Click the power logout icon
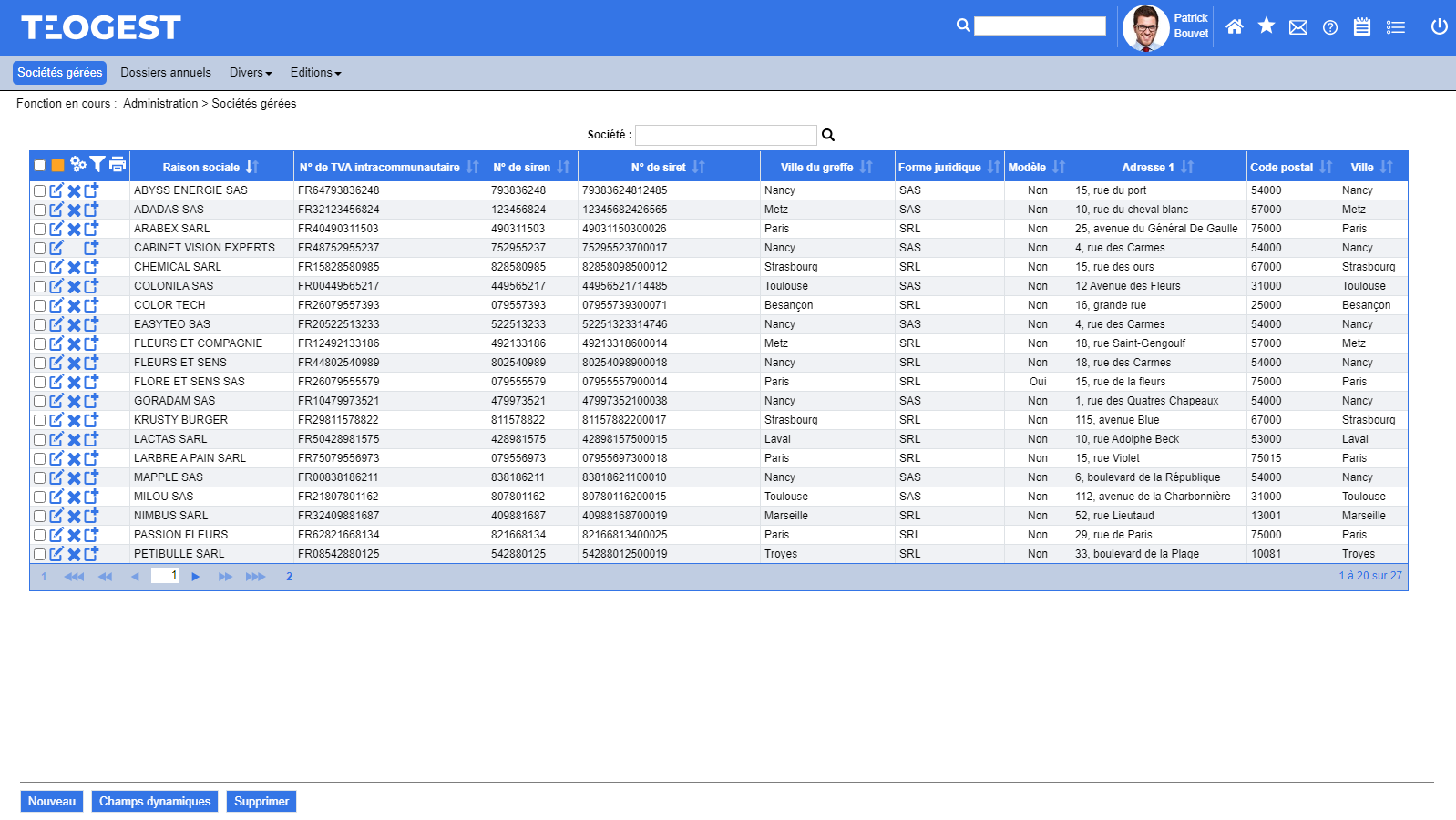 click(x=1439, y=26)
